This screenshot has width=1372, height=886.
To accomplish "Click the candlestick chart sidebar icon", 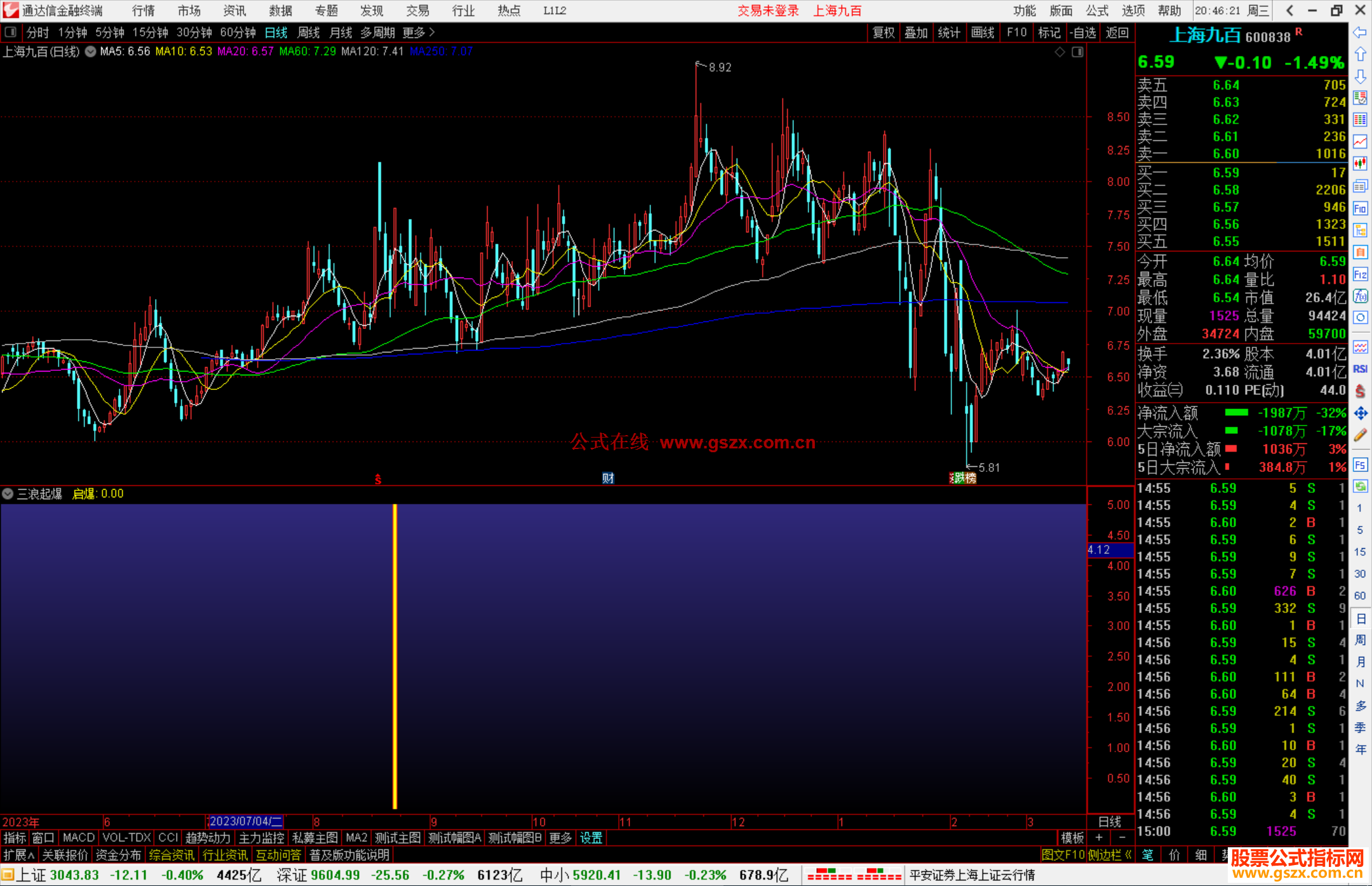I will pyautogui.click(x=1360, y=164).
